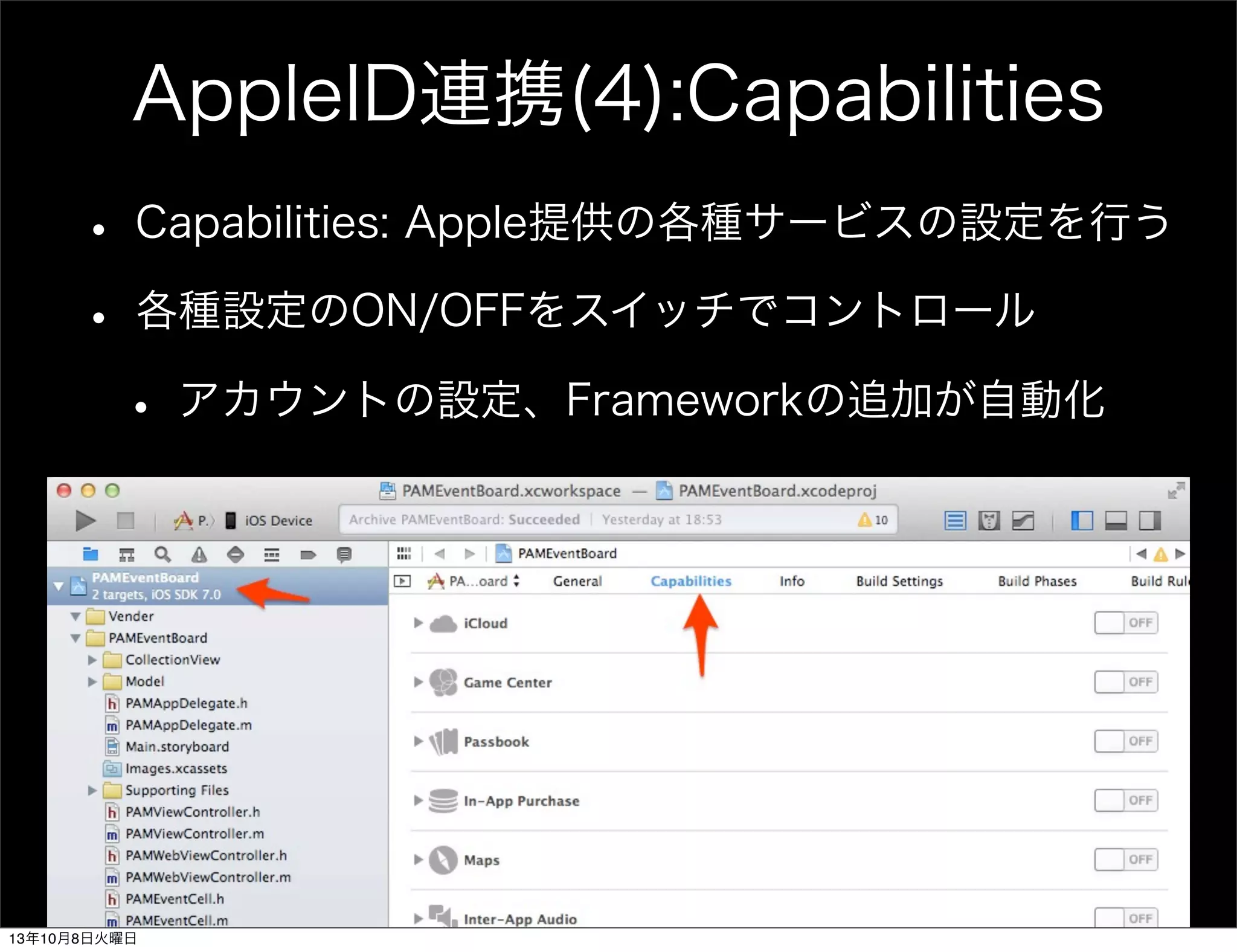1237x952 pixels.
Task: Toggle the Debug area visibility
Action: [x=1116, y=520]
